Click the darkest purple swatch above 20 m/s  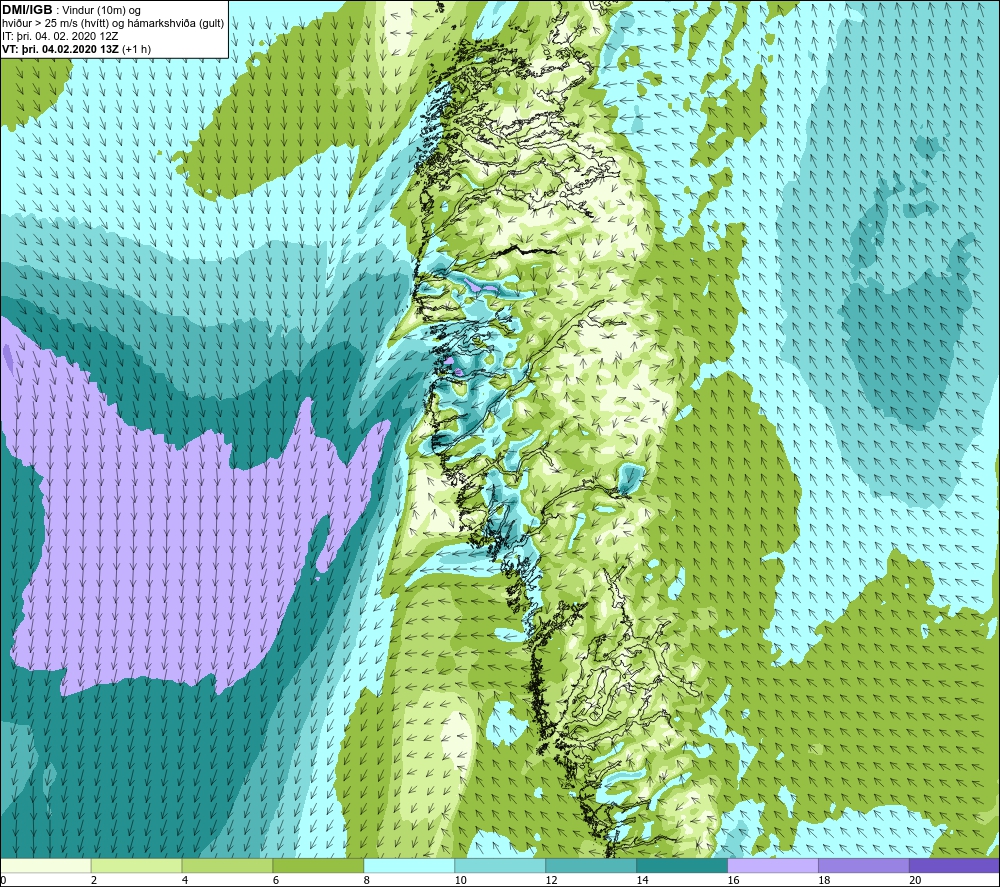pos(954,866)
